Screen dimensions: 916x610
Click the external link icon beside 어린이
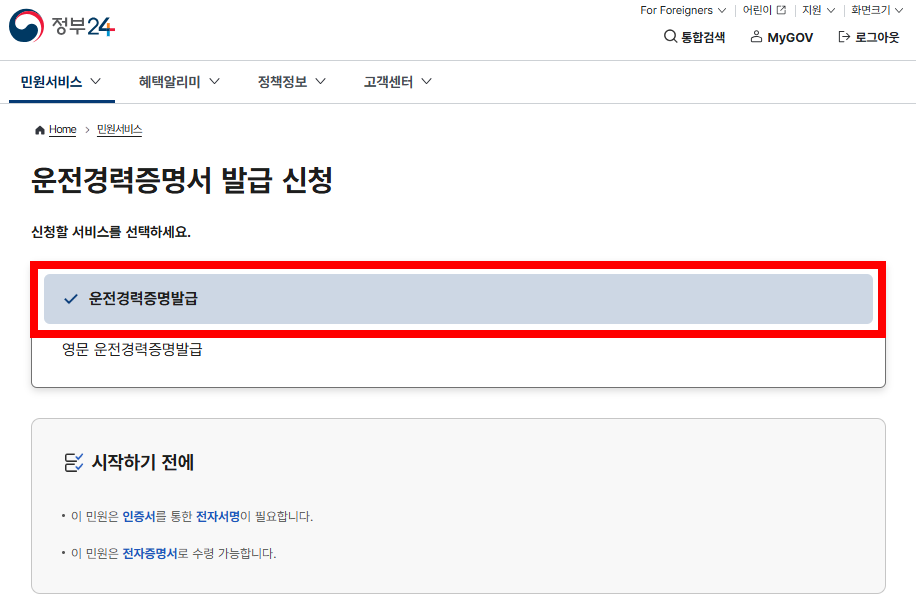click(x=781, y=10)
